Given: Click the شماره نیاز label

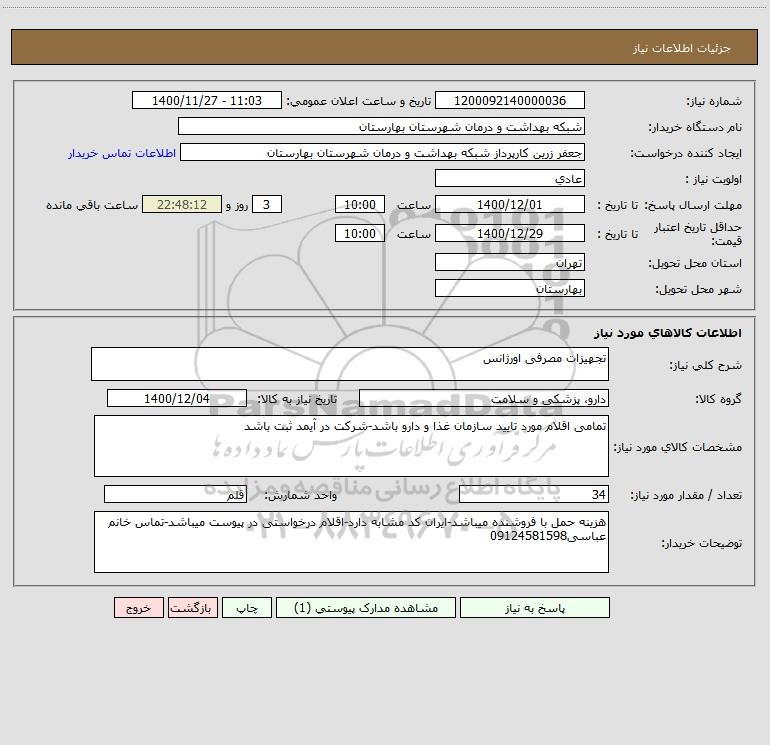Looking at the screenshot, I should [x=714, y=102].
